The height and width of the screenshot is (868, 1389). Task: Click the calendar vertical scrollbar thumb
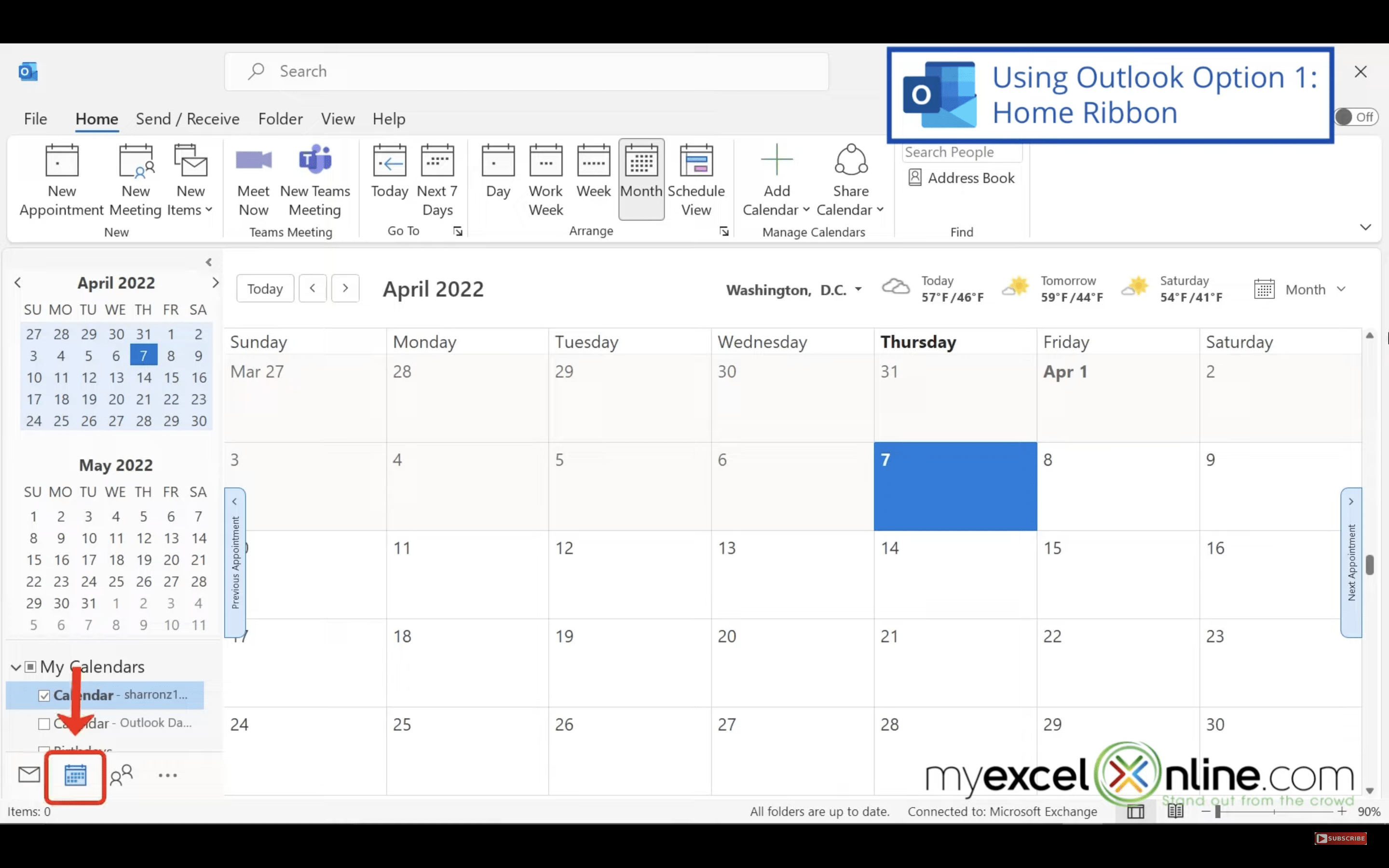click(x=1370, y=564)
